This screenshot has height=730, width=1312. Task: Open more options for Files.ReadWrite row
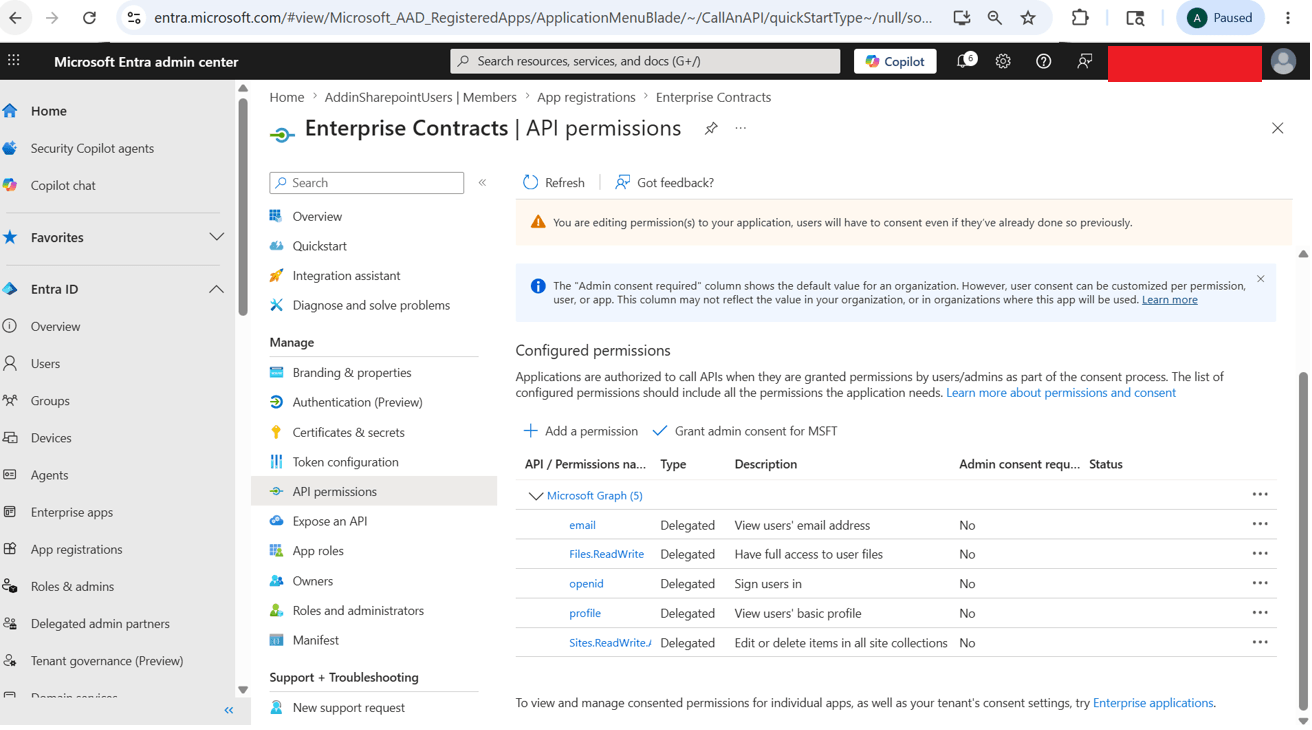(1260, 554)
